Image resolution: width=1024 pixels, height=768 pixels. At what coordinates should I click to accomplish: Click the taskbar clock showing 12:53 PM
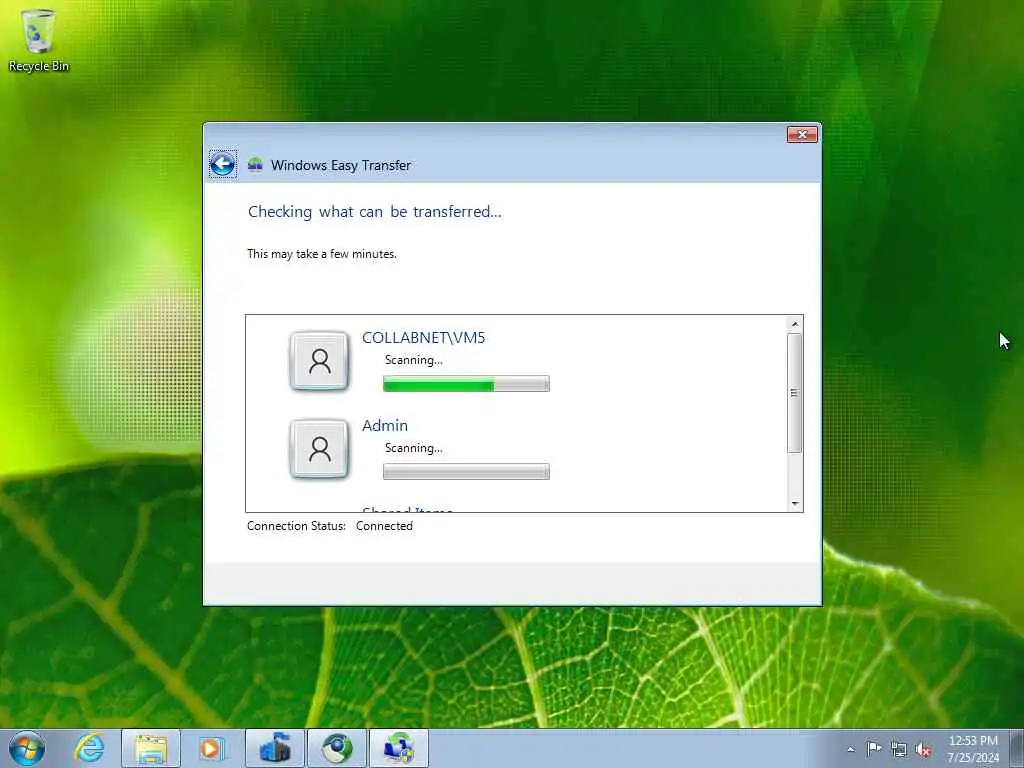tap(973, 749)
